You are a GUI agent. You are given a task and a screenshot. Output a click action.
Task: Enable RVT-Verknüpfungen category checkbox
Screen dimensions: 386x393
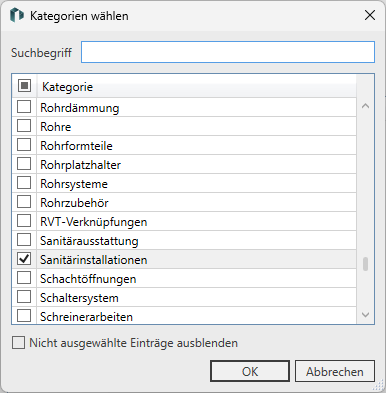tap(24, 221)
